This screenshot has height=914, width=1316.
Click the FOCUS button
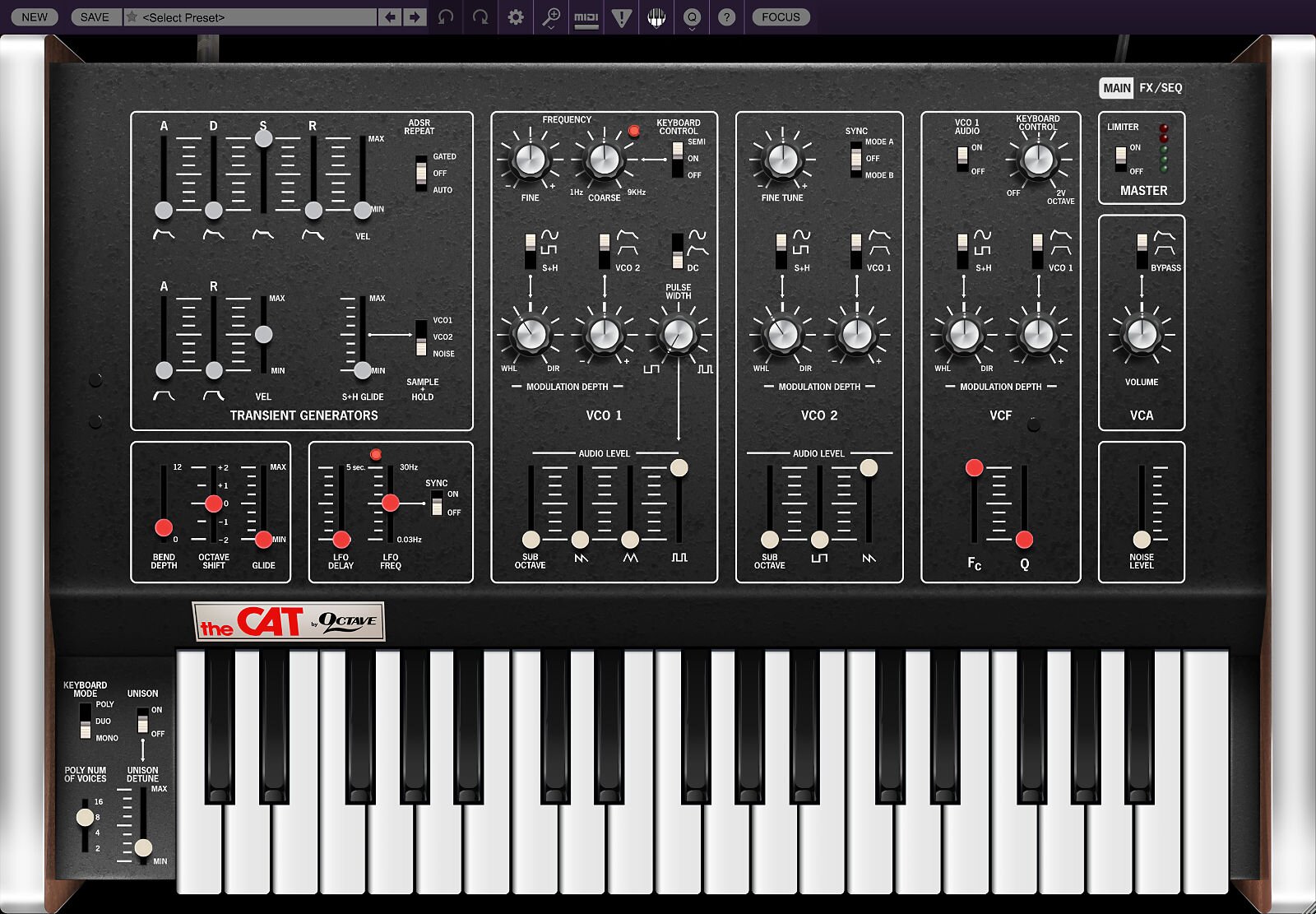pos(781,17)
